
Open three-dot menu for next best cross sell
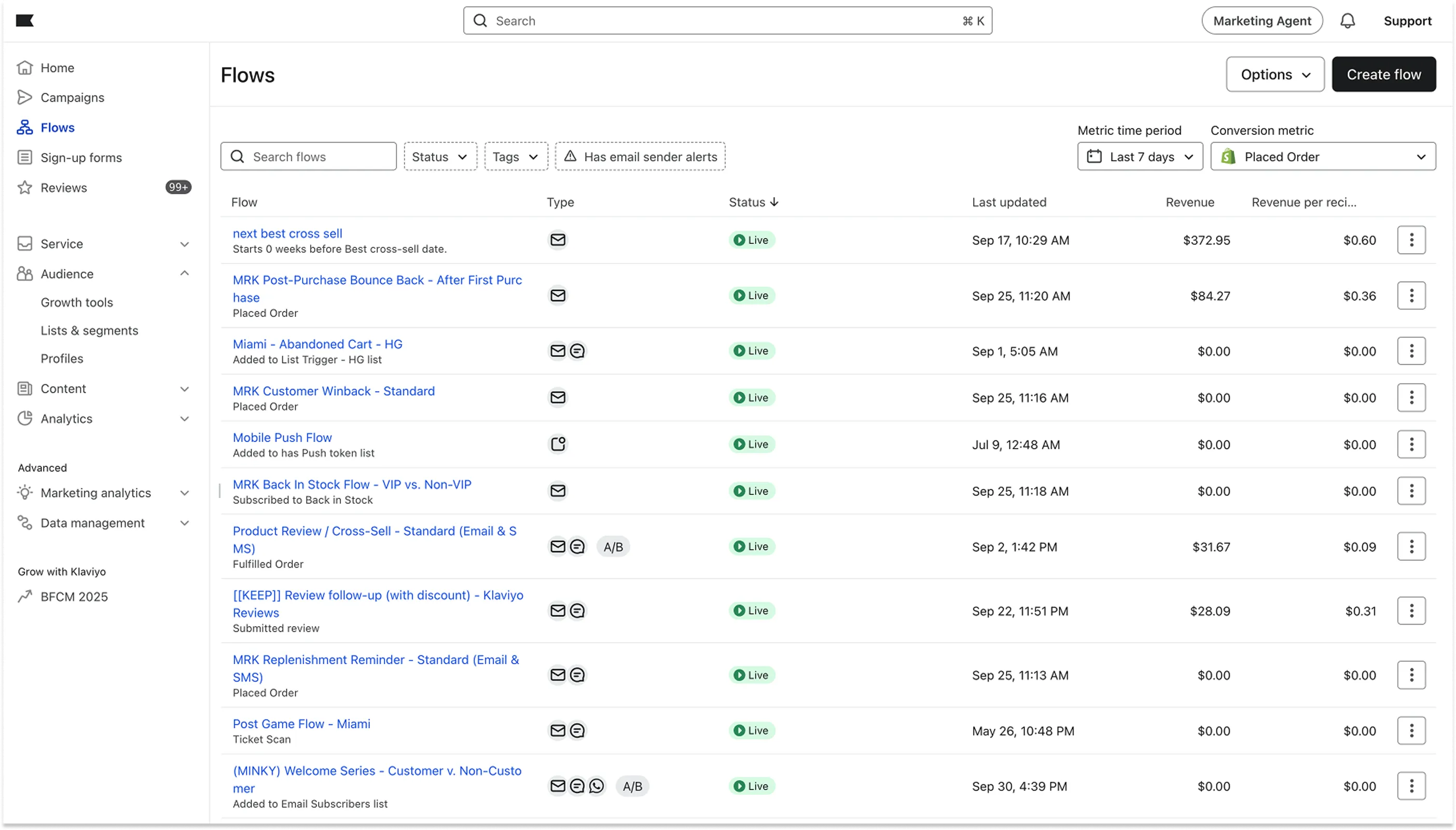(x=1411, y=240)
